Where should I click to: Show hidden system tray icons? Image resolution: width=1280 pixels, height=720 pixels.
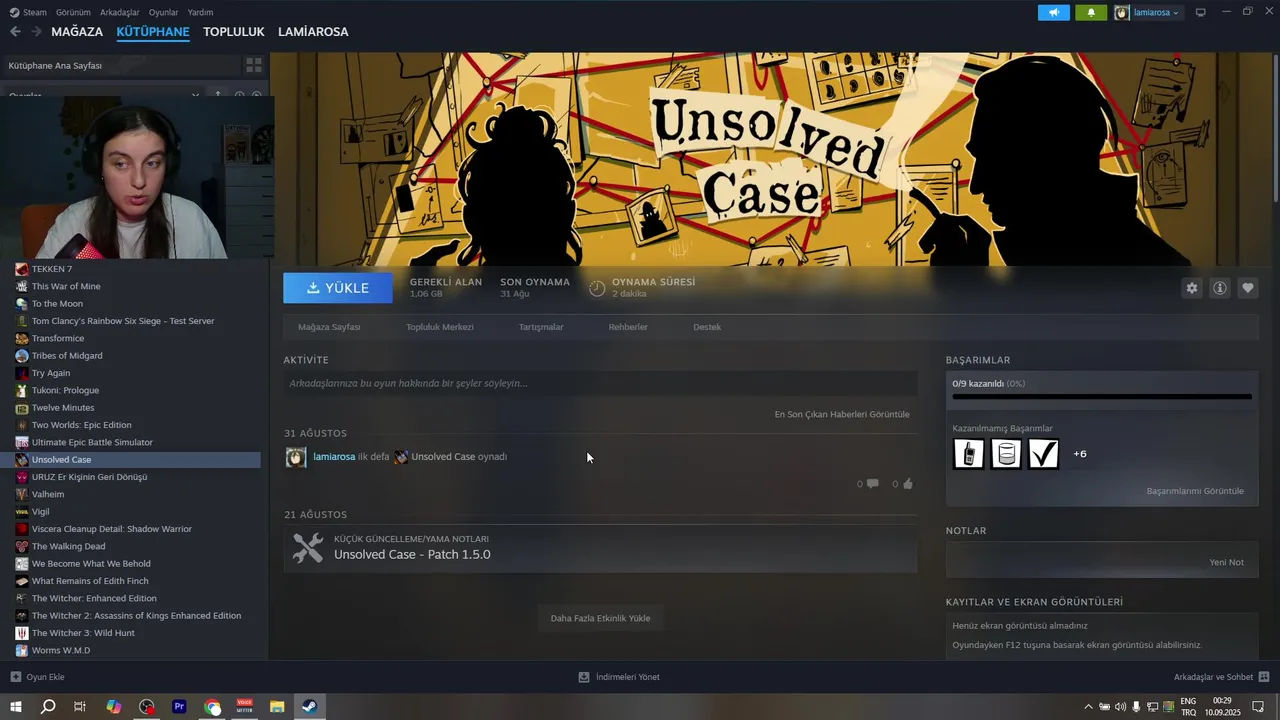[x=1088, y=707]
